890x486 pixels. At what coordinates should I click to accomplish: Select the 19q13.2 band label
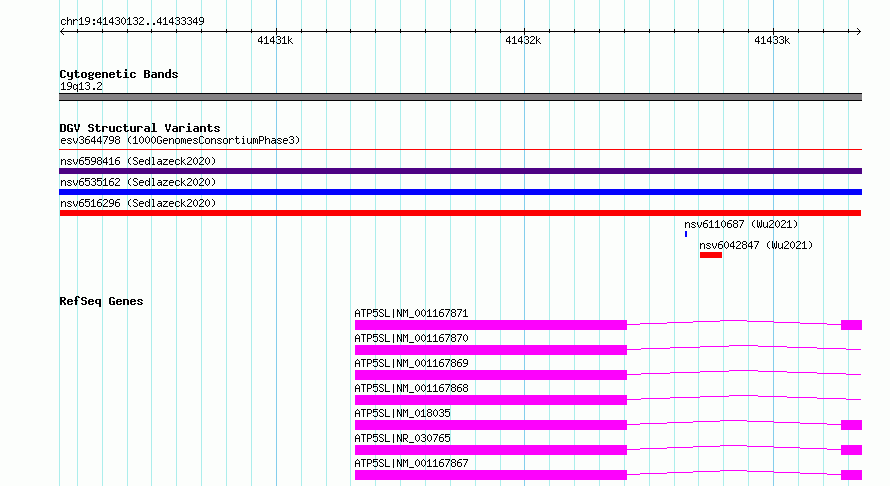point(81,86)
